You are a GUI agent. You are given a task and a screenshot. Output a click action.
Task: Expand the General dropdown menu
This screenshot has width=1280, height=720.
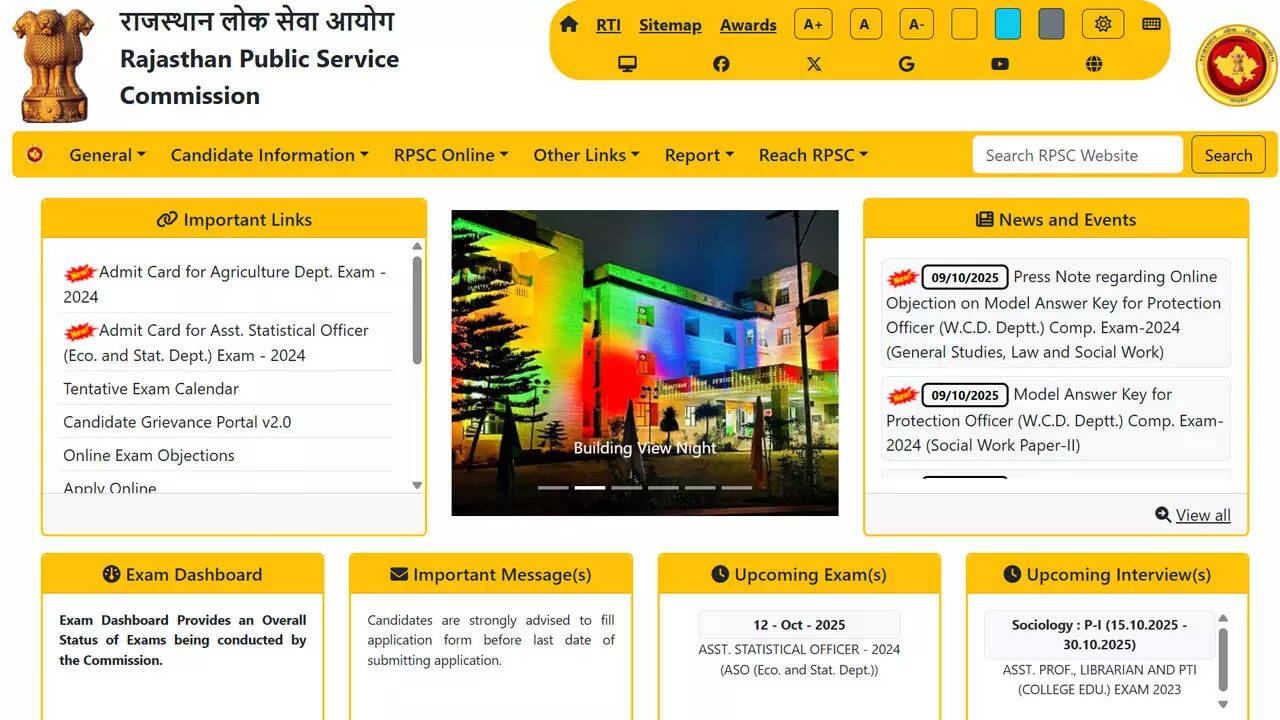pos(107,155)
